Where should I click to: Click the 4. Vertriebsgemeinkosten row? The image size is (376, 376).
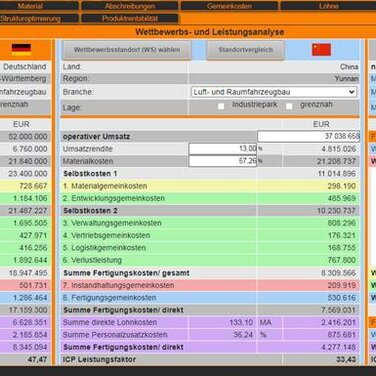coord(210,235)
